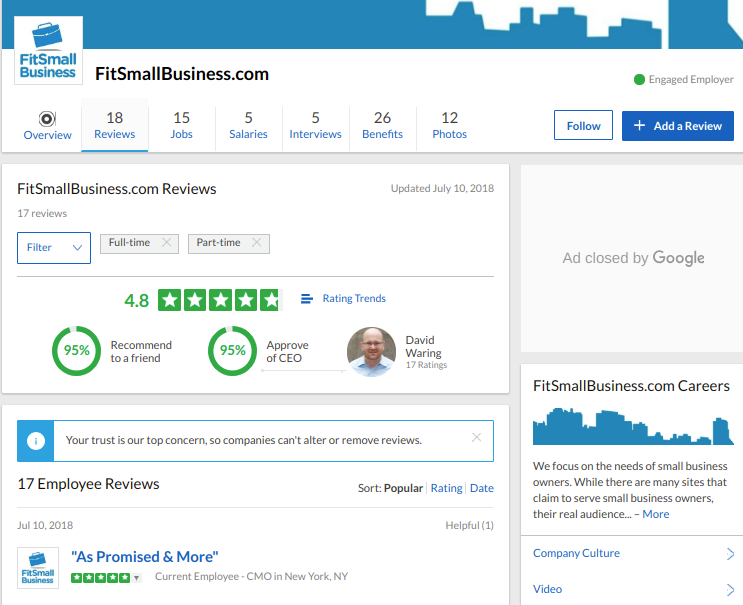Expand the review star rating breakdown arrow
The width and height of the screenshot is (743, 605).
[136, 578]
